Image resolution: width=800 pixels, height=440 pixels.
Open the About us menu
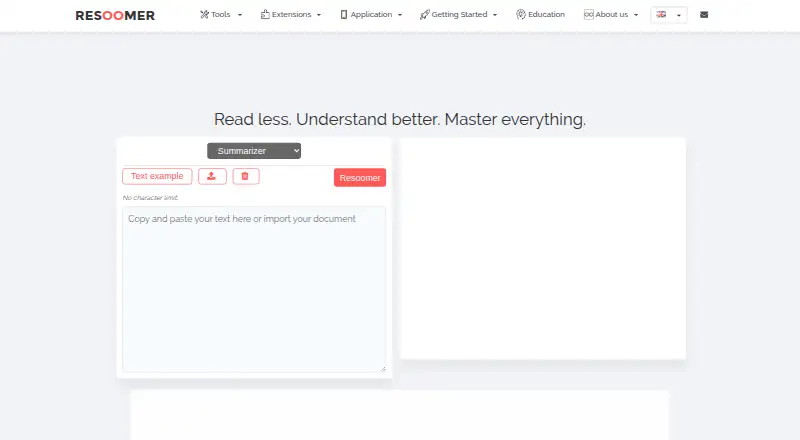click(611, 15)
